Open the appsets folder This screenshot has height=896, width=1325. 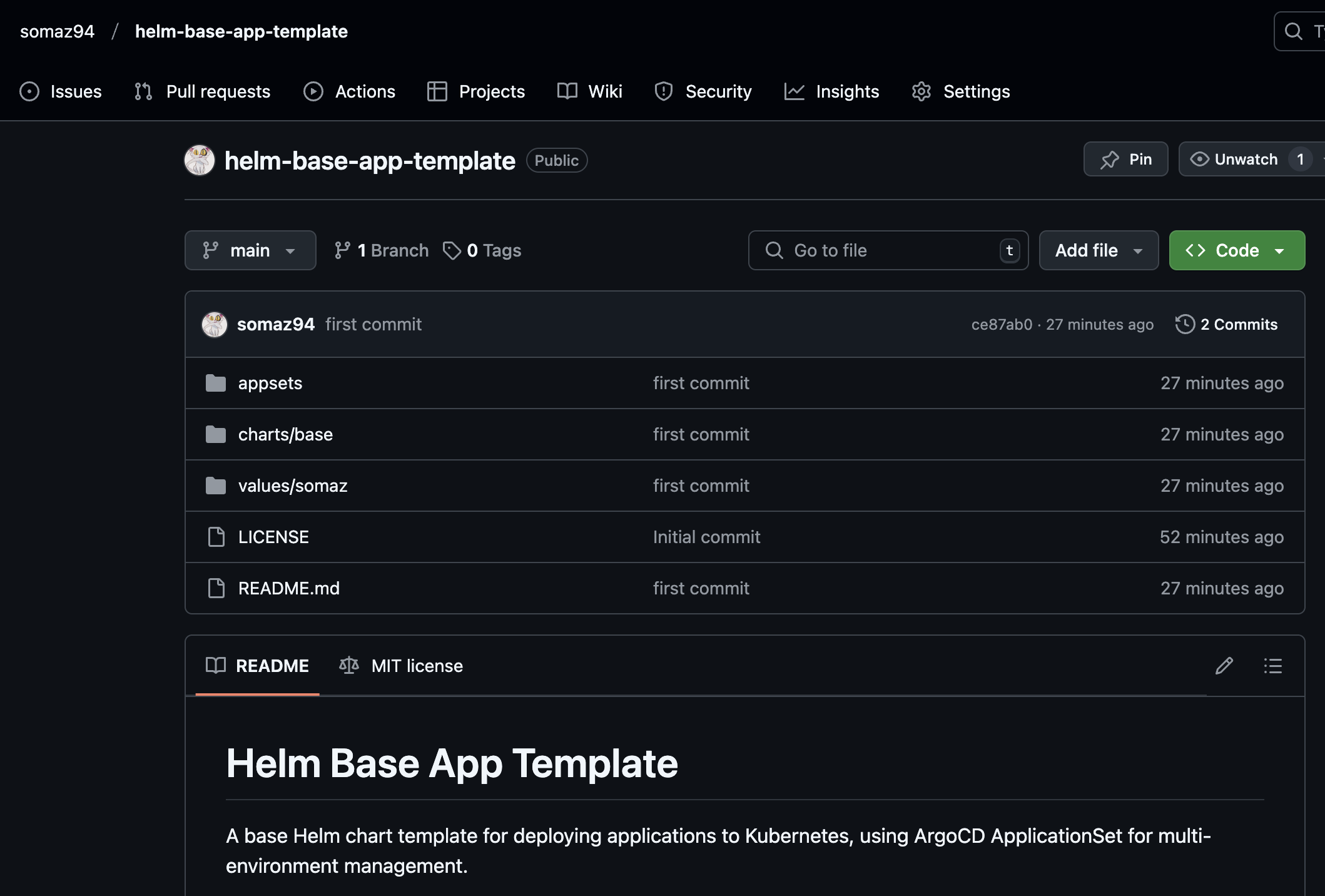[270, 383]
